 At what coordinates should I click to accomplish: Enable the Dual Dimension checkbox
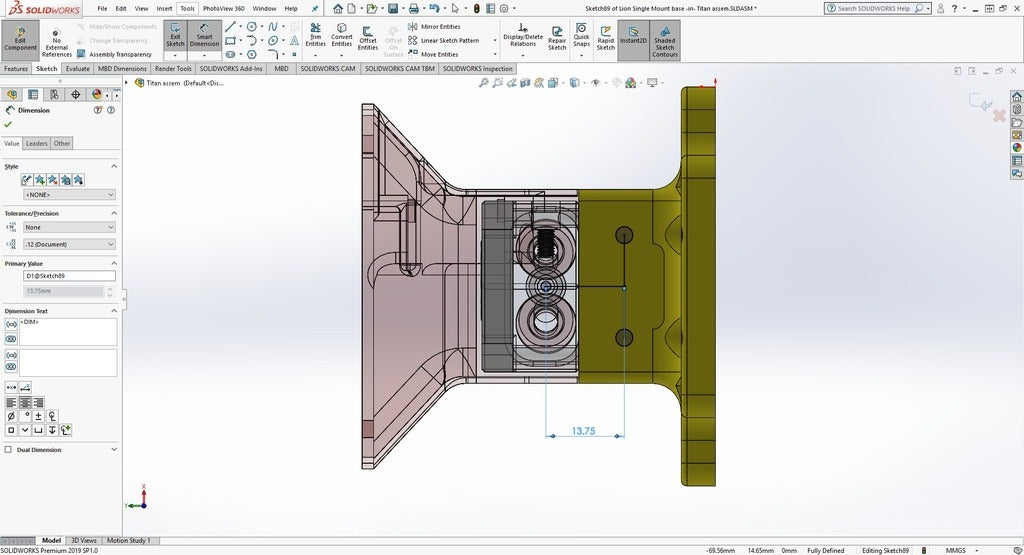click(10, 450)
